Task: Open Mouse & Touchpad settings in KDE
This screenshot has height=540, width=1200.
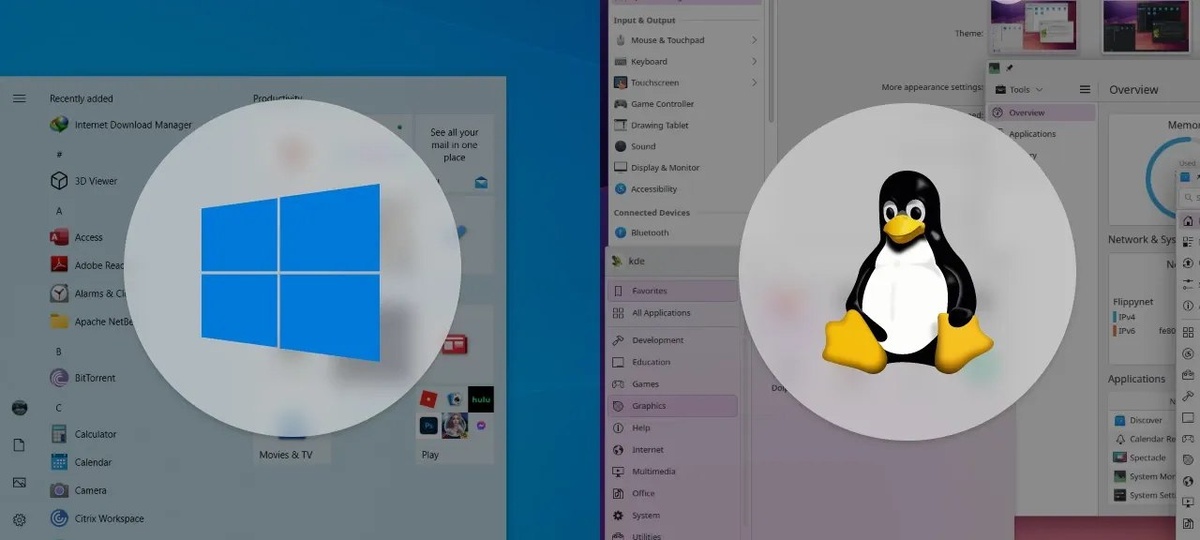Action: pyautogui.click(x=686, y=40)
